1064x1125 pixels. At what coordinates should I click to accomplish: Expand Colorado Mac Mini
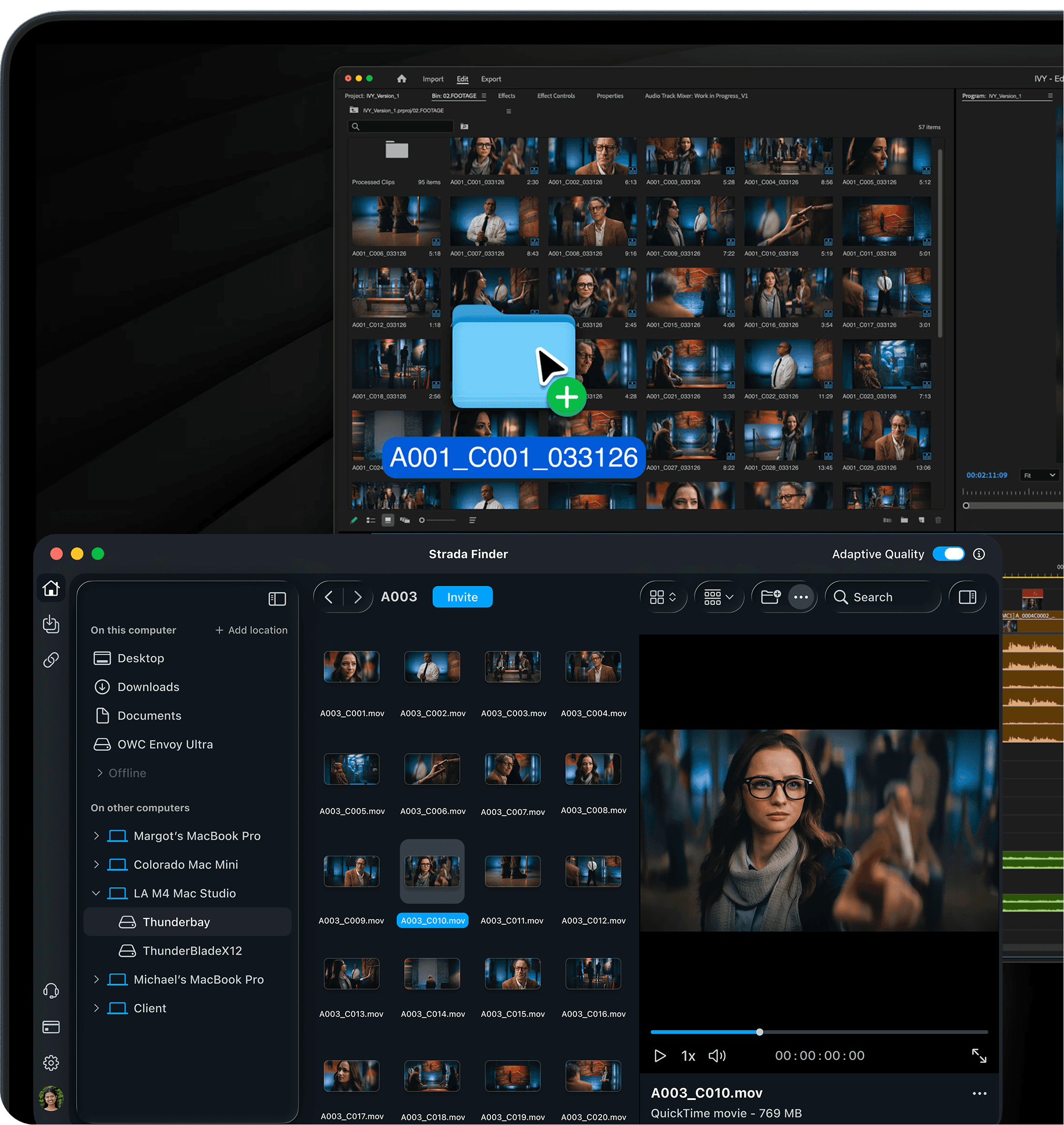coord(97,864)
